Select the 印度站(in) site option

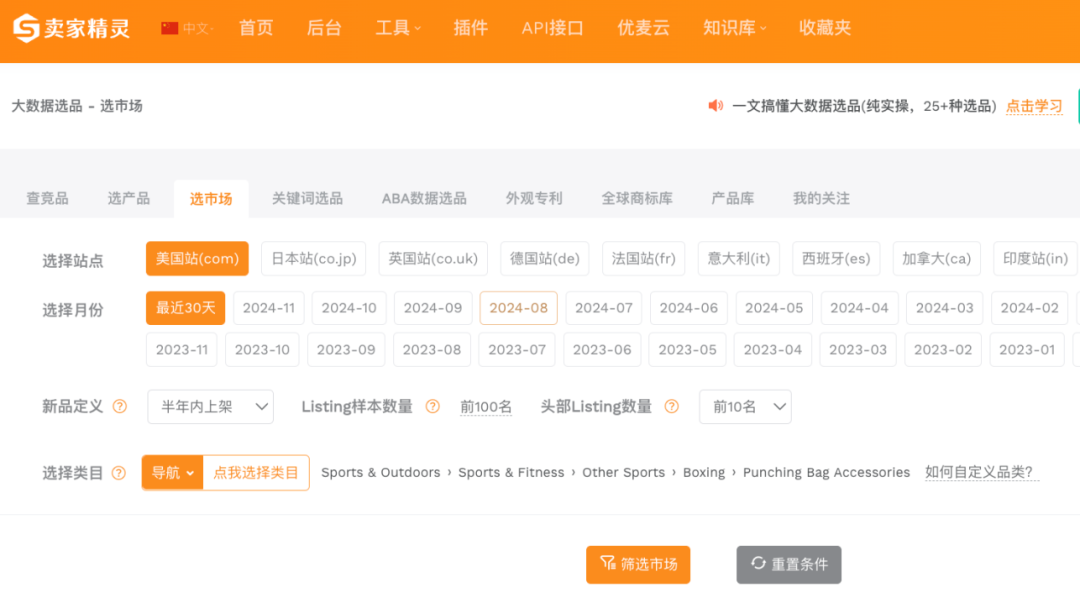pos(1035,258)
